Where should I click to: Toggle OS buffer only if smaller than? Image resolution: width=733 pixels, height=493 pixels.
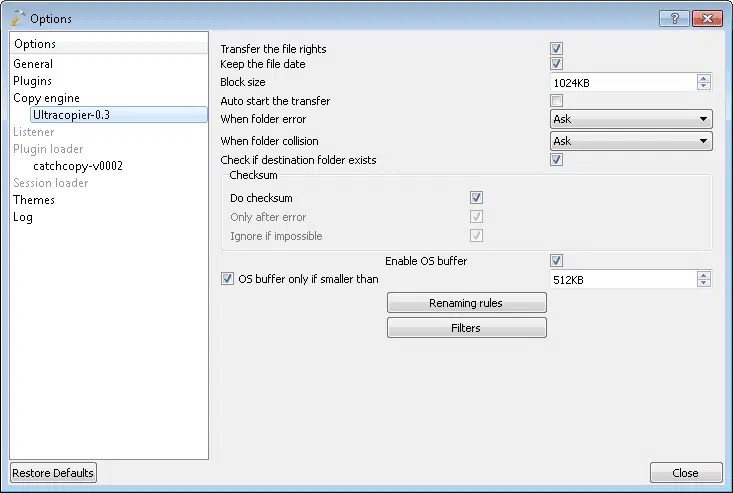pos(227,279)
